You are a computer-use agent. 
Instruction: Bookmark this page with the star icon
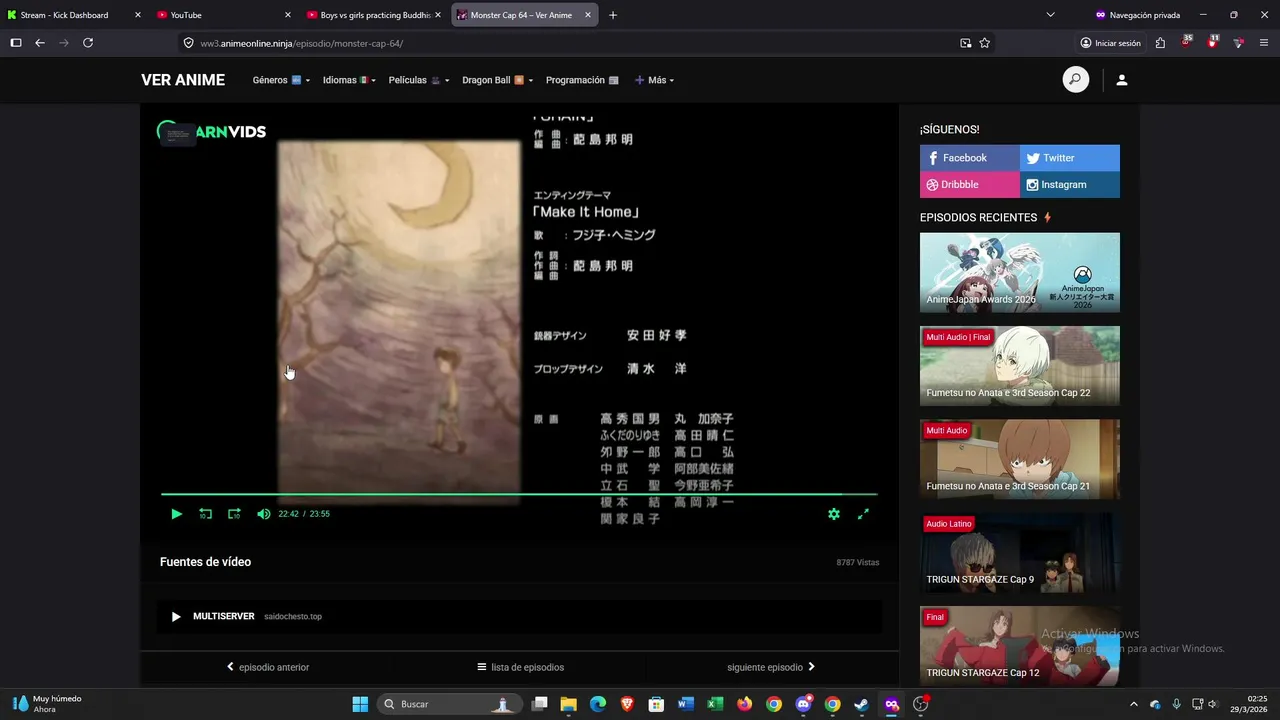click(x=985, y=43)
